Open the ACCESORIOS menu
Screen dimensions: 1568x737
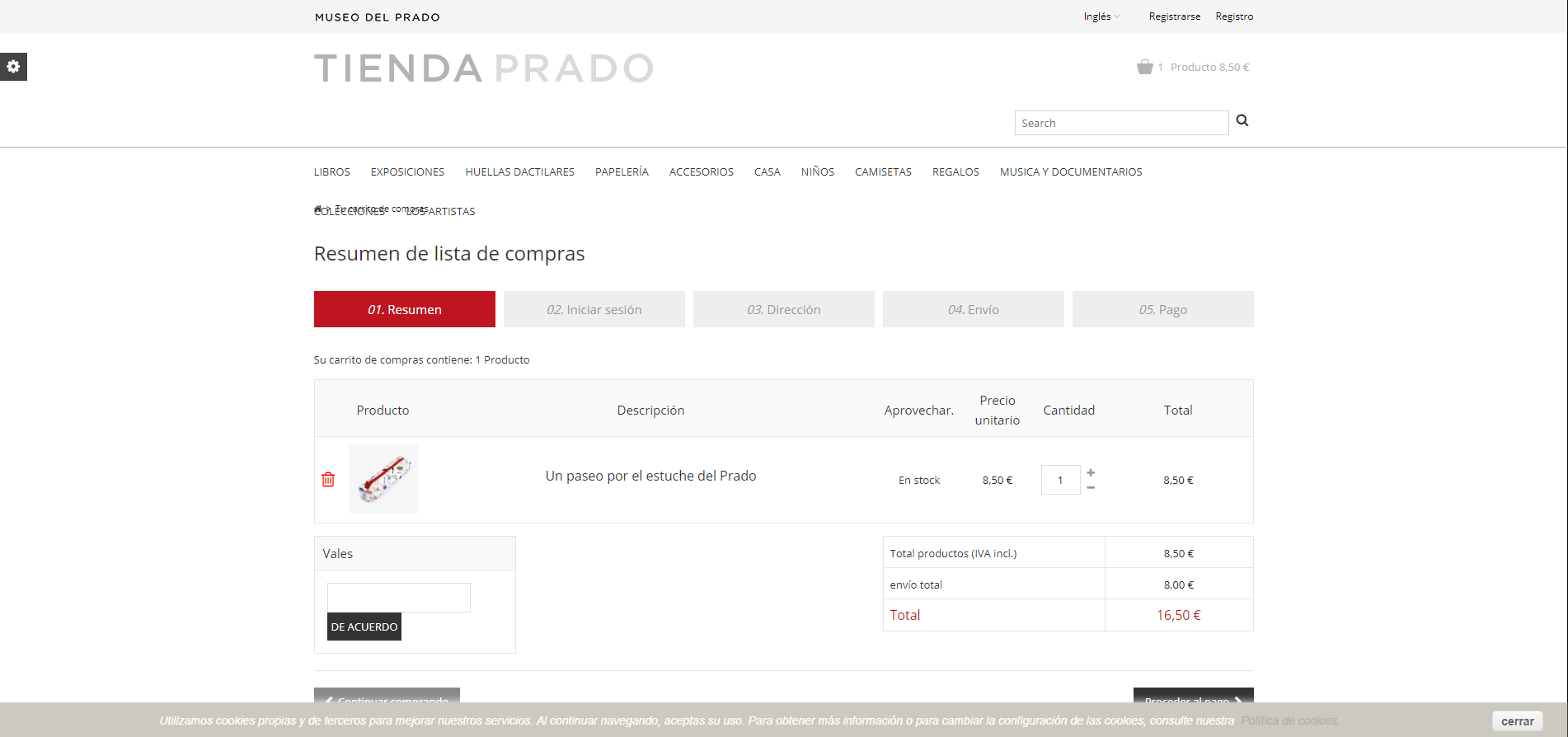pyautogui.click(x=702, y=172)
